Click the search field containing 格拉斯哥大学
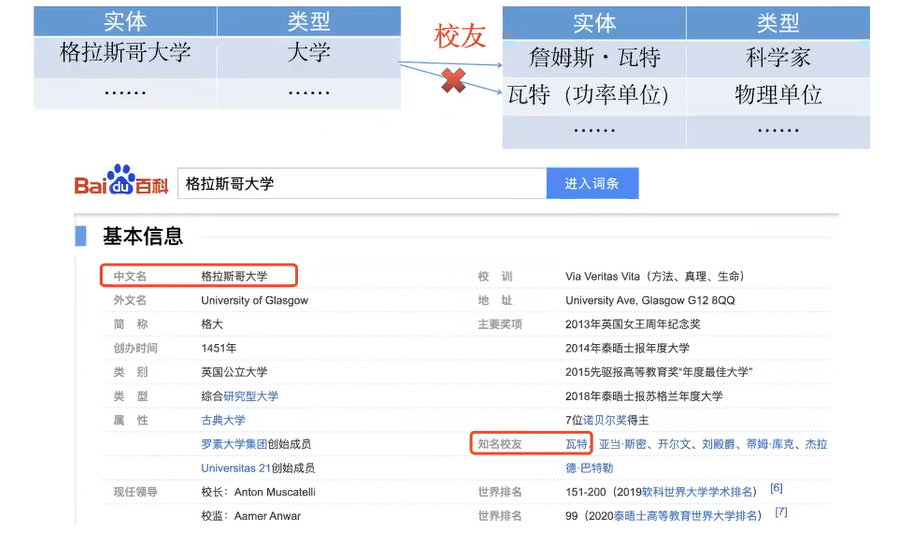Image resolution: width=904 pixels, height=548 pixels. (x=362, y=183)
